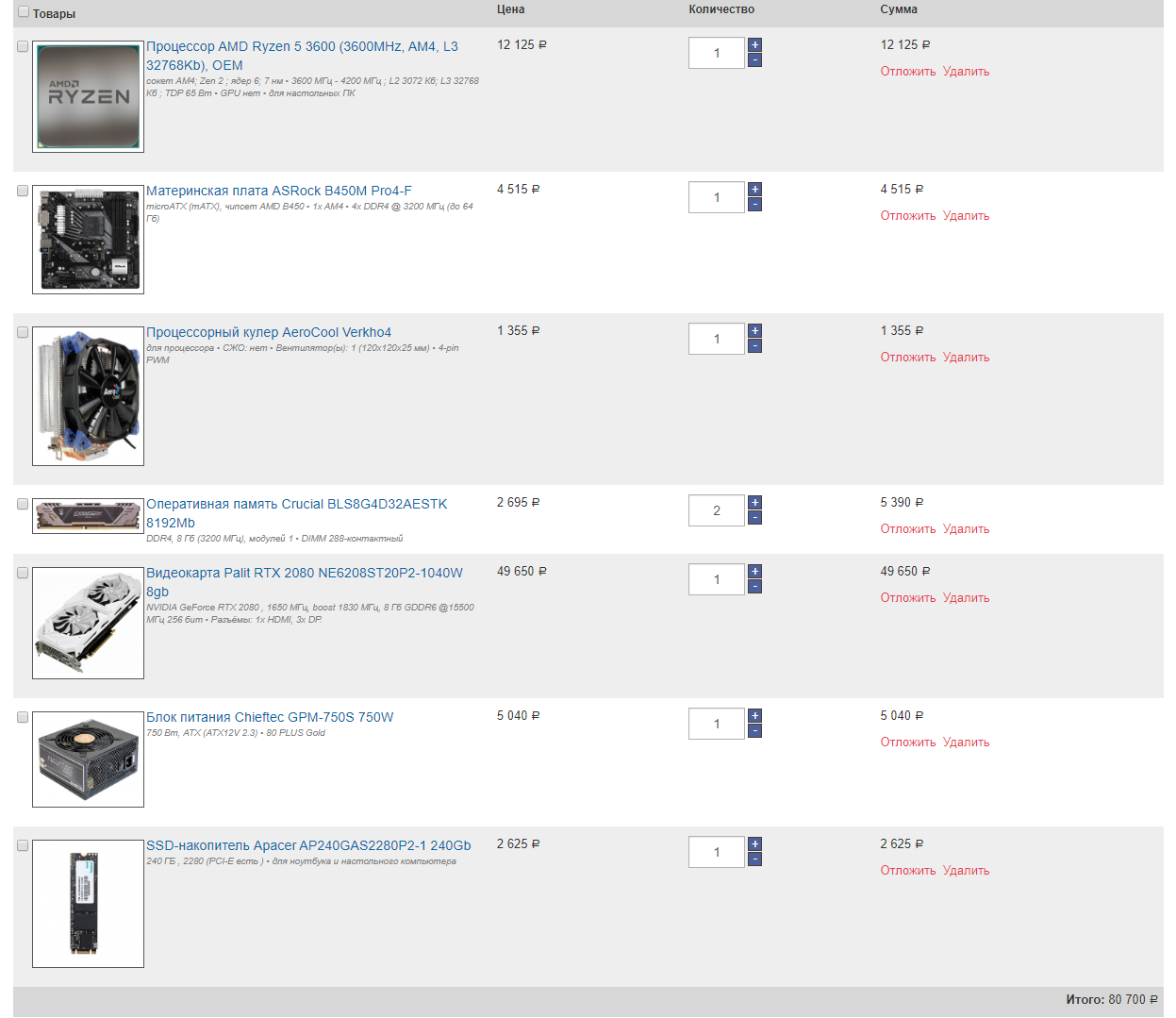This screenshot has width=1176, height=1018.
Task: Increase quantity of Palit RTX 2080 video card
Action: [754, 572]
